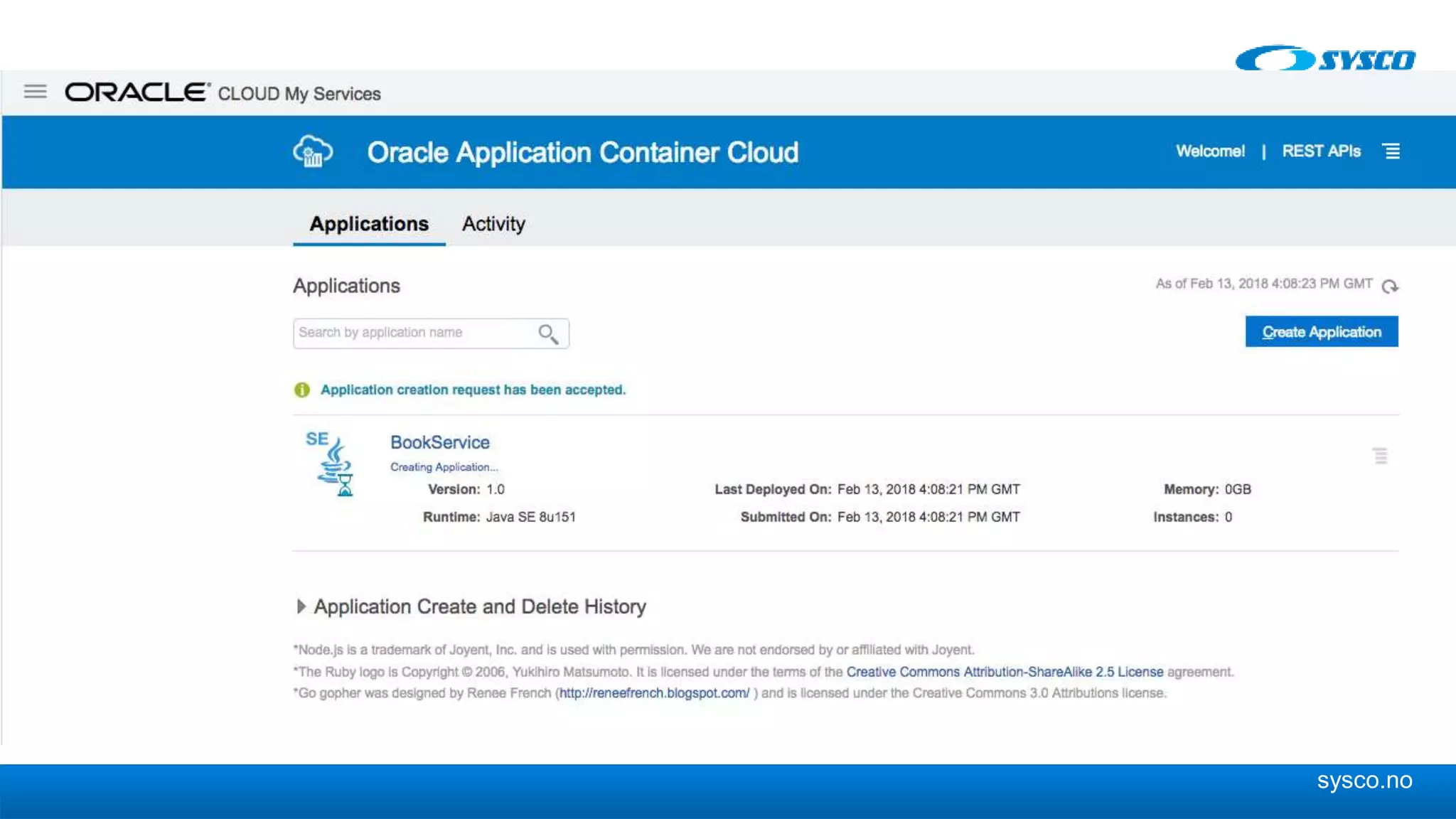Expand Application Create and Delete History

[301, 606]
